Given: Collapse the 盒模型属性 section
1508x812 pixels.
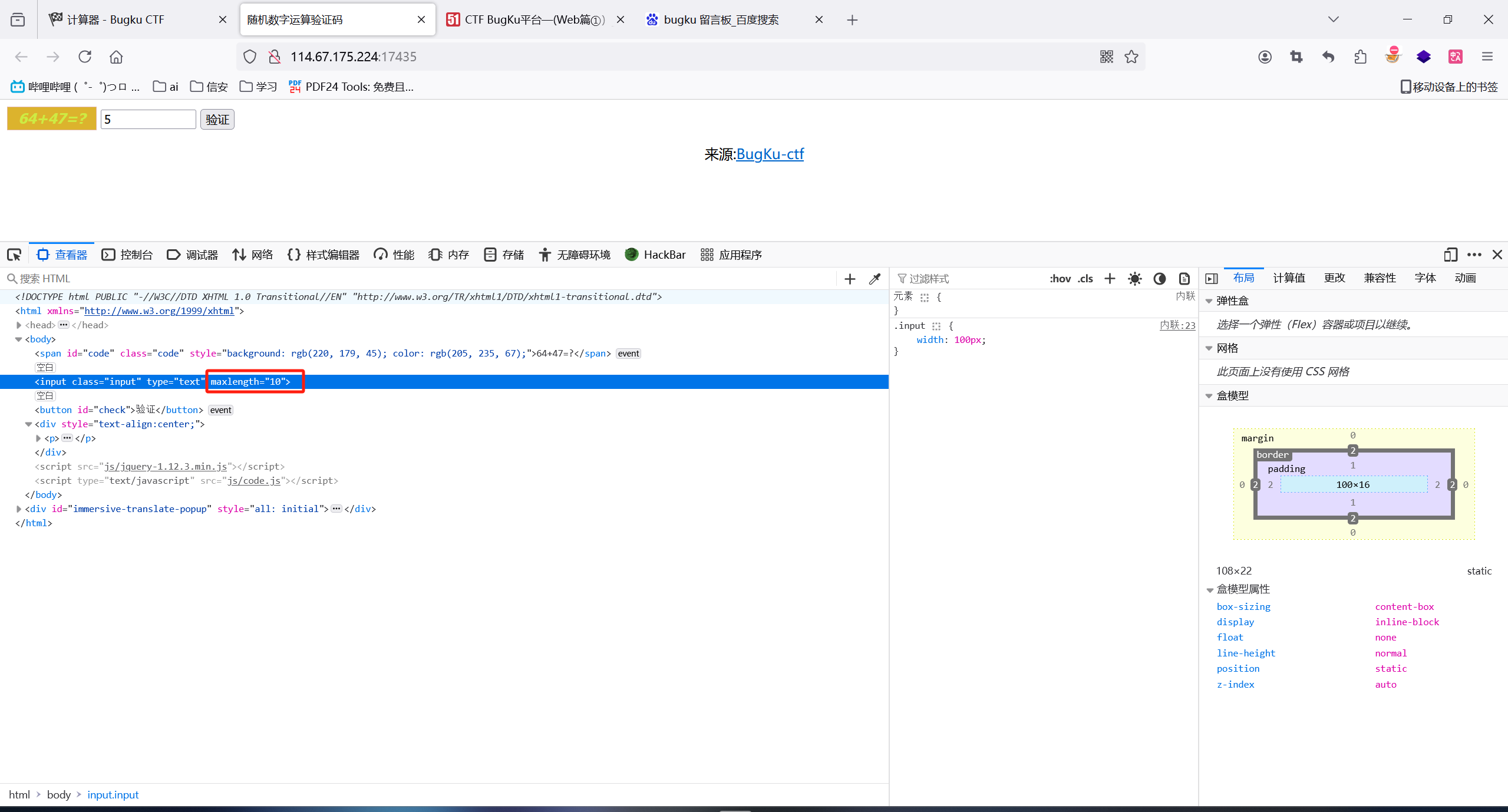Looking at the screenshot, I should tap(1209, 590).
